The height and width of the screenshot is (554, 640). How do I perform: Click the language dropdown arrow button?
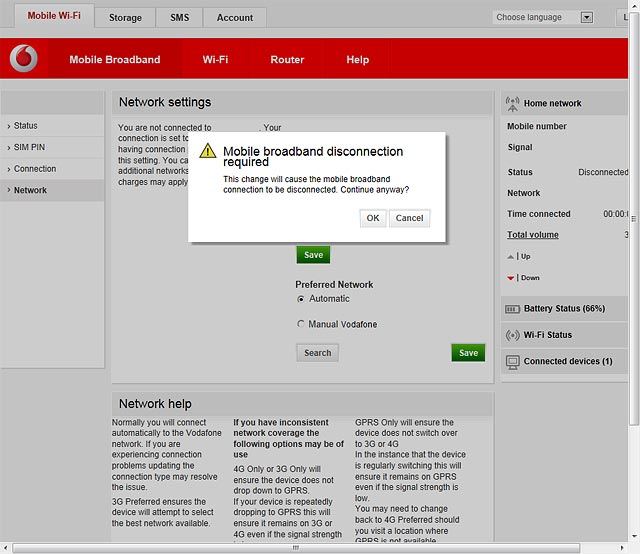[x=587, y=17]
